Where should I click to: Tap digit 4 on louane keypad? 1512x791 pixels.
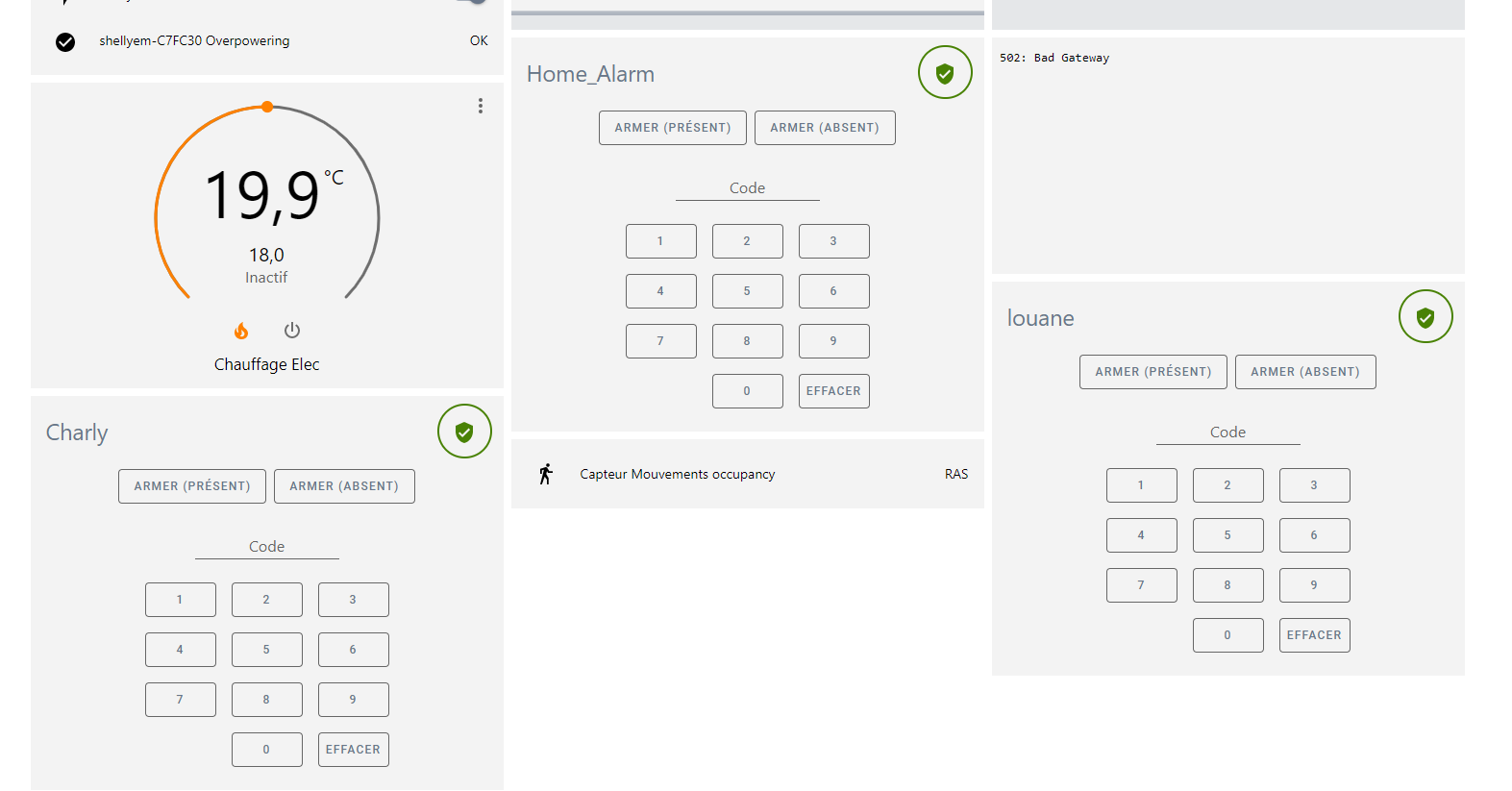[x=1142, y=535]
